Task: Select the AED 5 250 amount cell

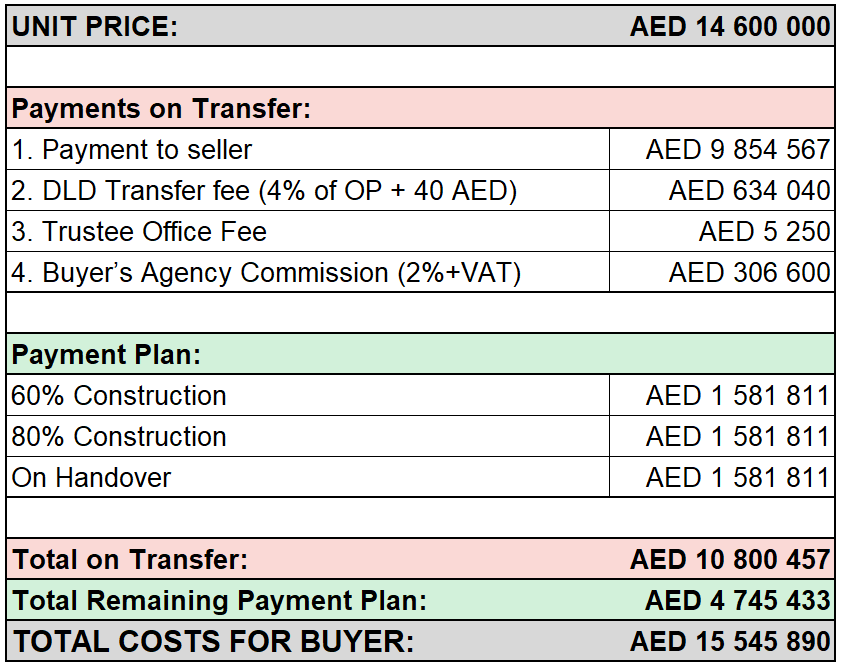Action: click(722, 231)
